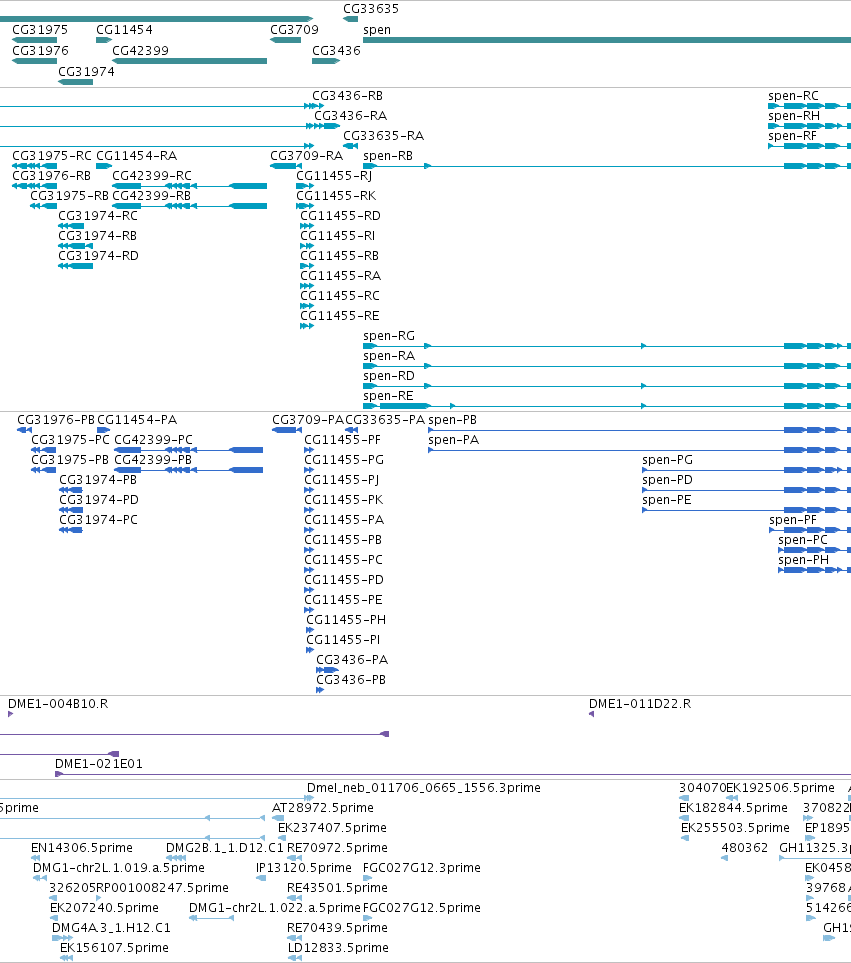Click feature DME1-004B10.R
This screenshot has width=851, height=963.
tap(58, 704)
